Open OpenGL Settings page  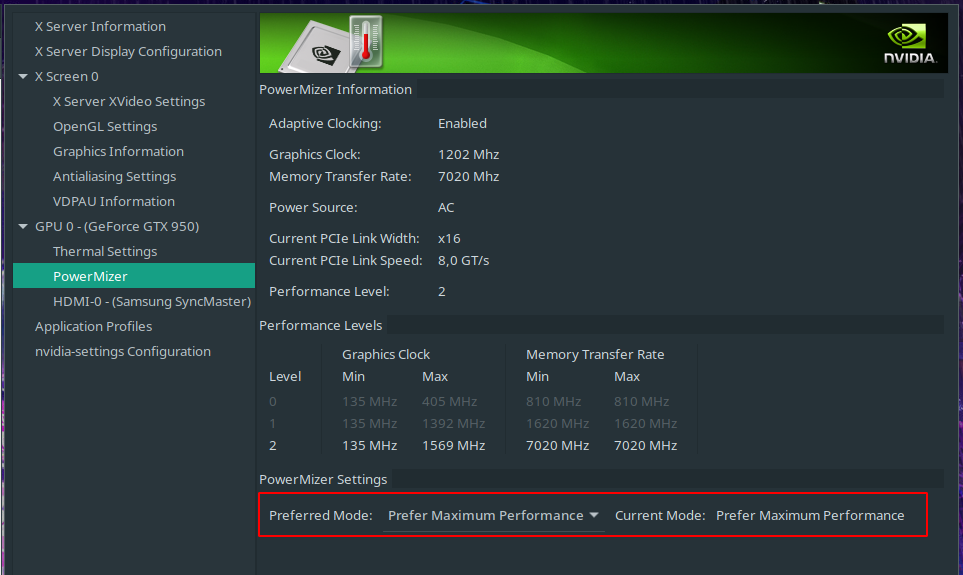tap(105, 127)
